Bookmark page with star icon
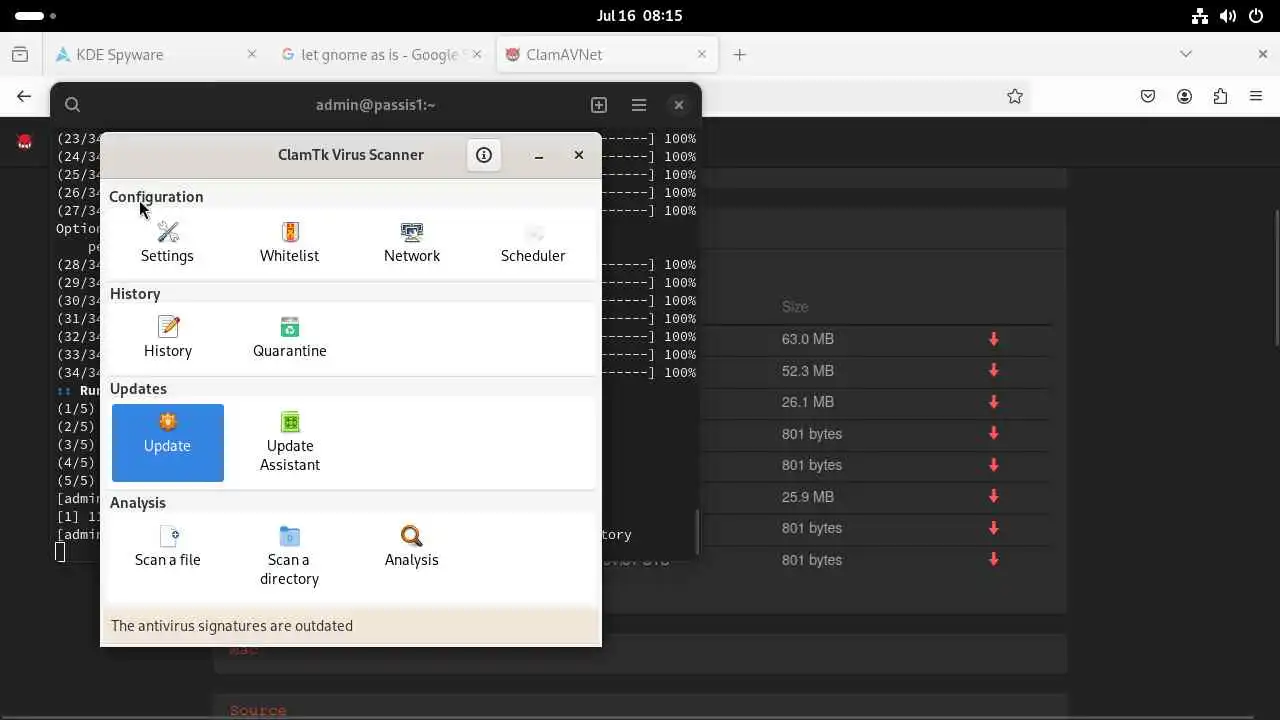This screenshot has width=1280, height=720. [x=1015, y=96]
